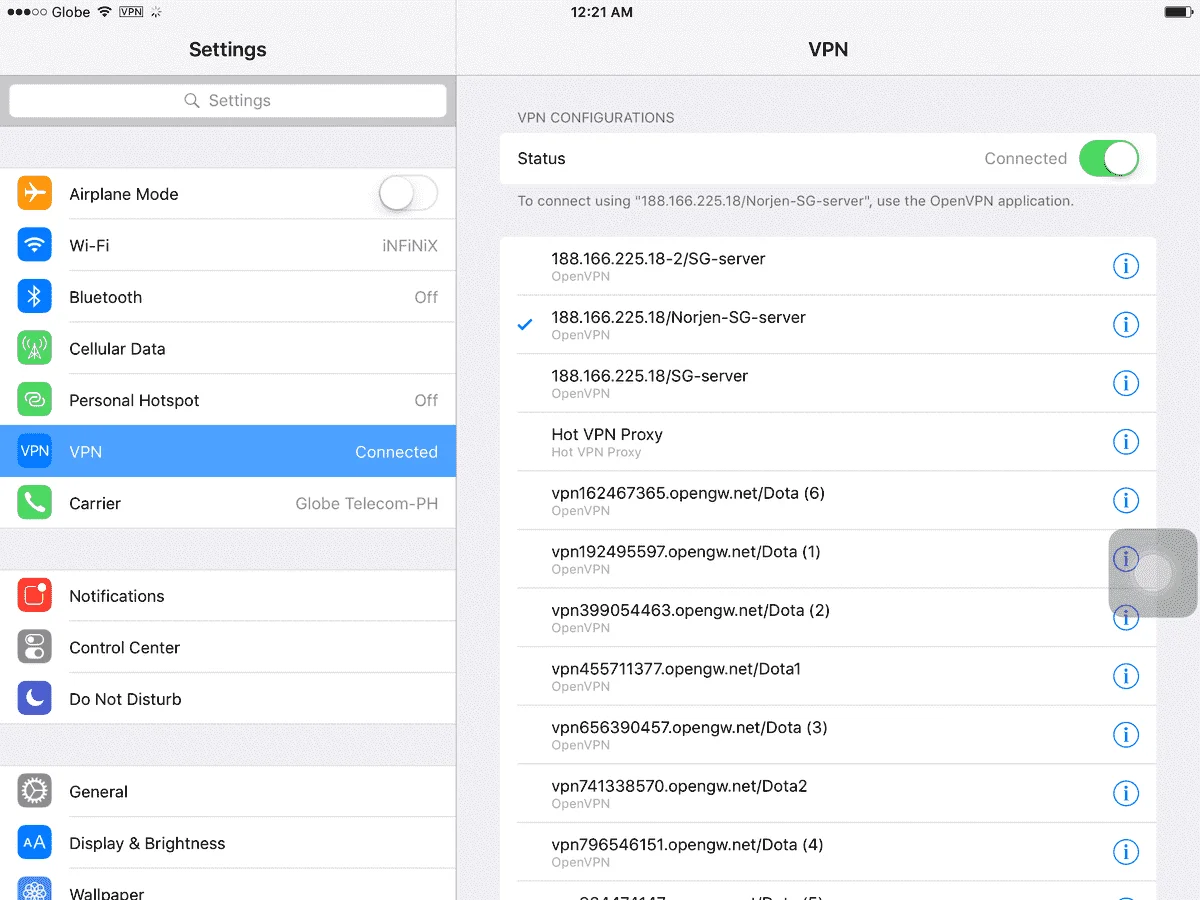Tap the Wi-Fi signal icon in status bar
The image size is (1200, 900).
pos(104,12)
